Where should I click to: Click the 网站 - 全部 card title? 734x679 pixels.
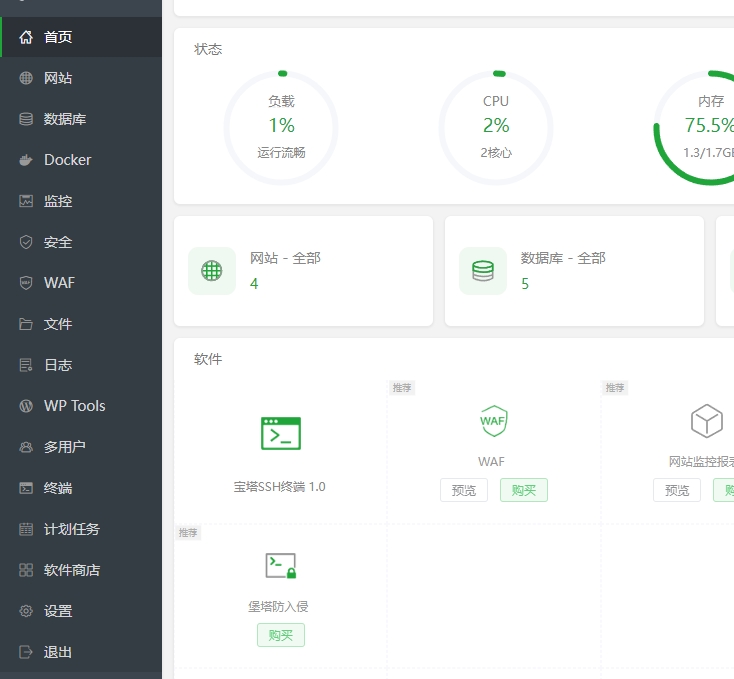pos(285,258)
